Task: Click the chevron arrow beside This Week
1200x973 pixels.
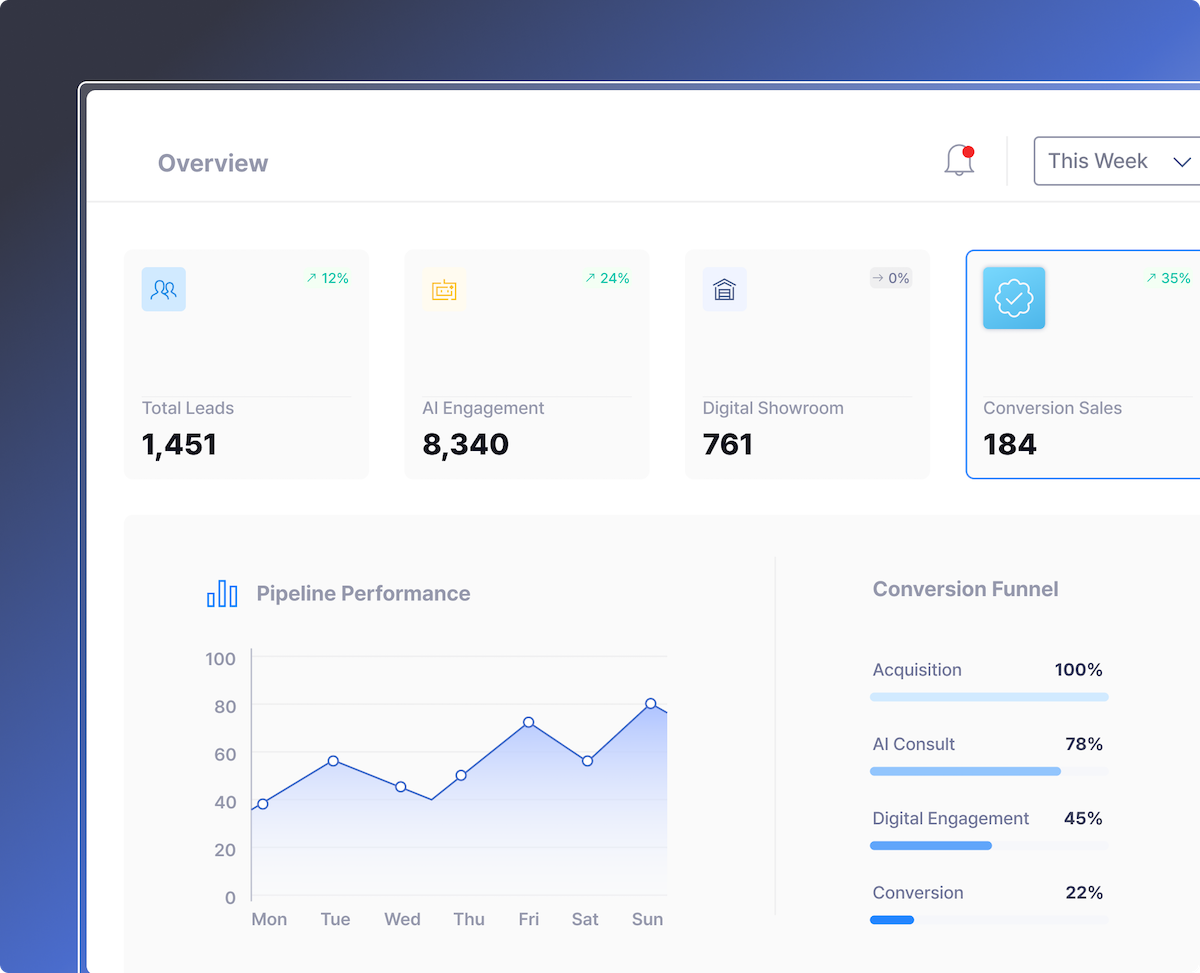Action: 1182,162
